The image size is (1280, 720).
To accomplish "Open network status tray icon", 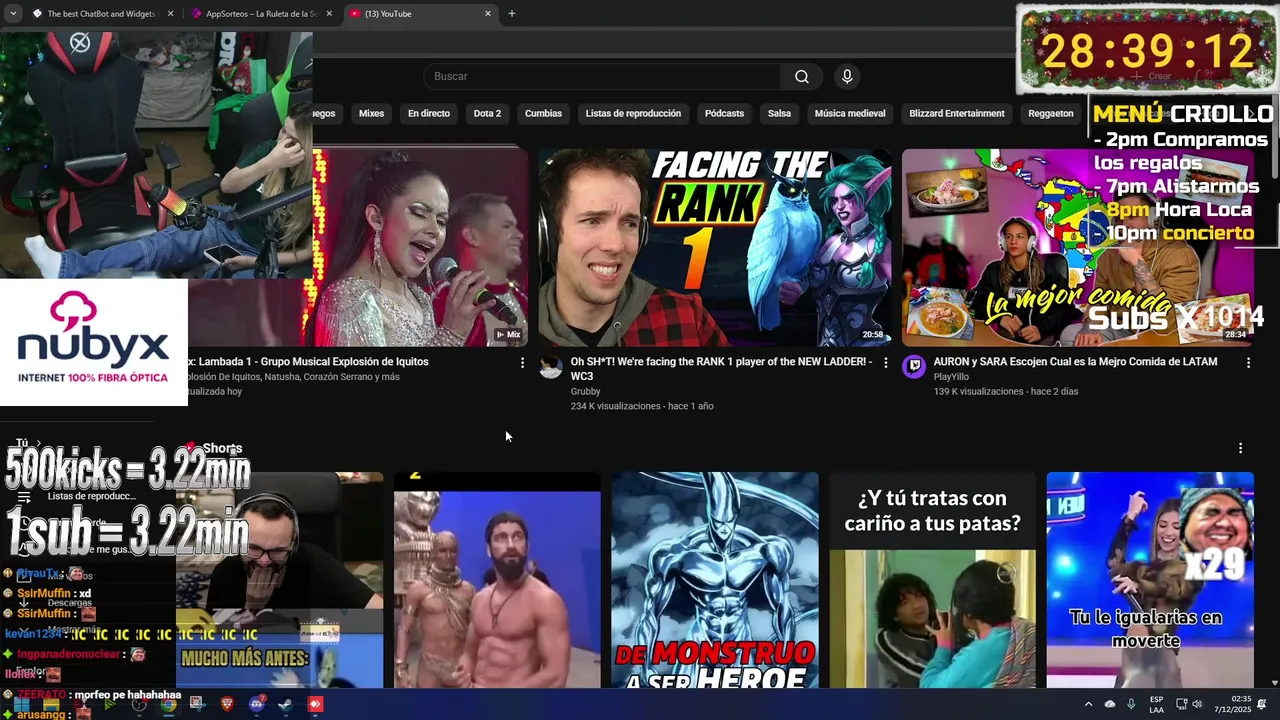I will pos(1181,705).
